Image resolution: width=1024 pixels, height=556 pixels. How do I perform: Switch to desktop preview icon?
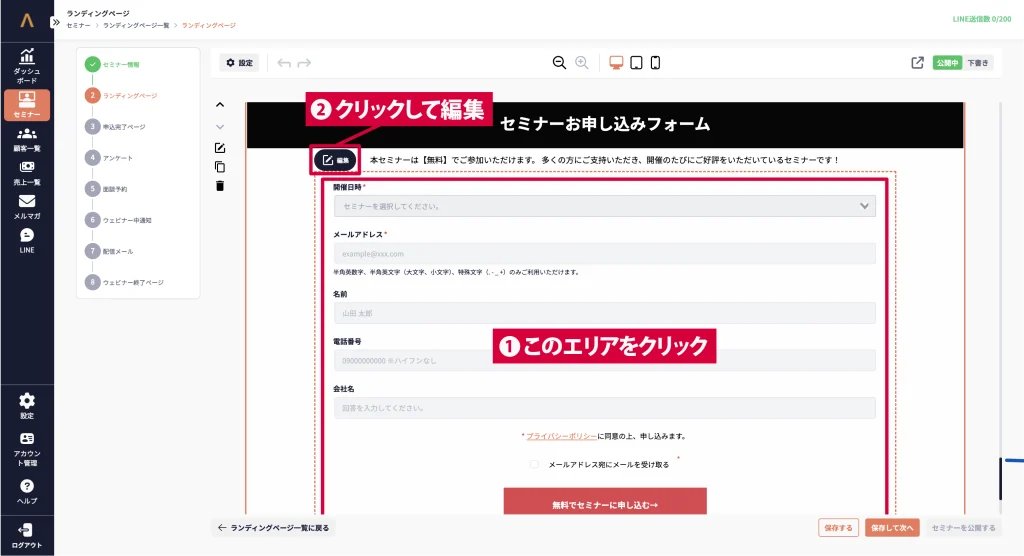click(616, 63)
